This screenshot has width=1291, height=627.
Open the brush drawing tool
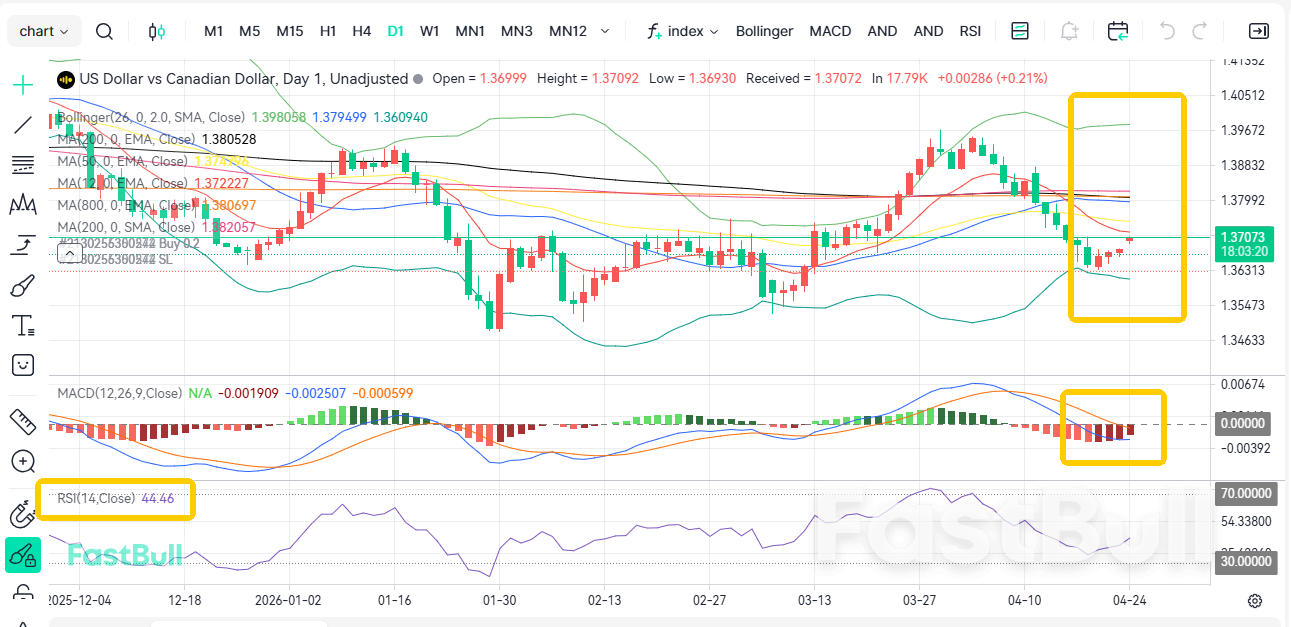coord(22,285)
